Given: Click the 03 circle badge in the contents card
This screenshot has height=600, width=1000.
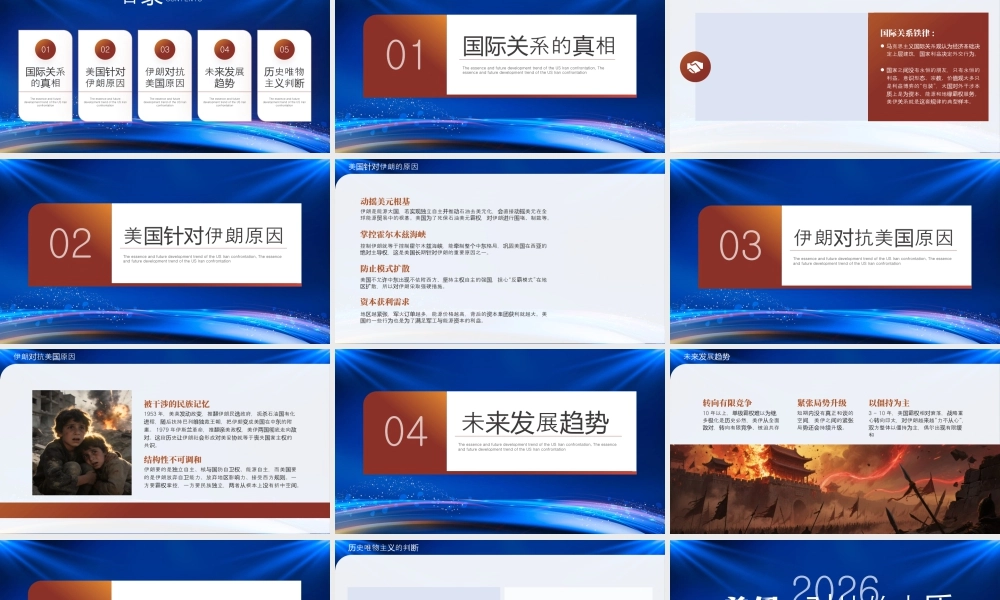Looking at the screenshot, I should click(165, 49).
